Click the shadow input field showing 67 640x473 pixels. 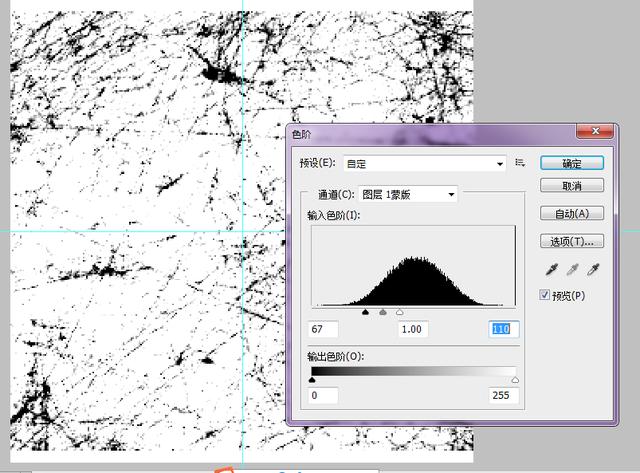(323, 329)
